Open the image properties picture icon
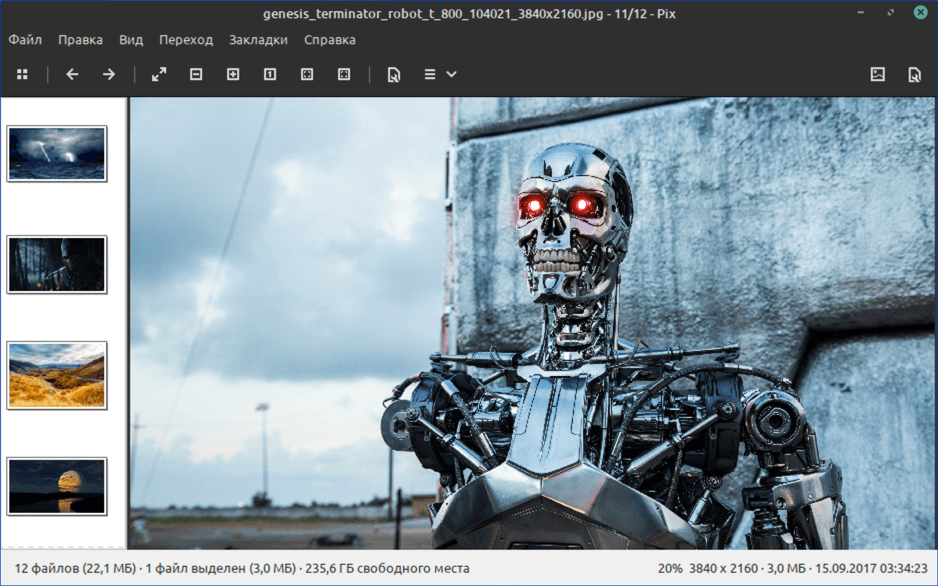The image size is (938, 586). click(878, 74)
